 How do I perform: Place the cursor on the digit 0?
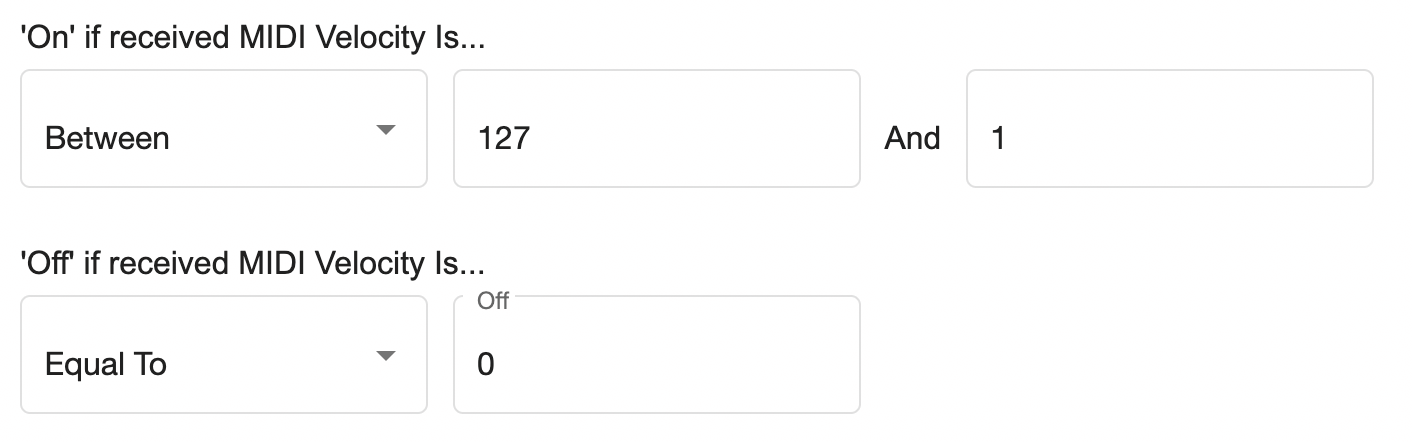click(486, 364)
